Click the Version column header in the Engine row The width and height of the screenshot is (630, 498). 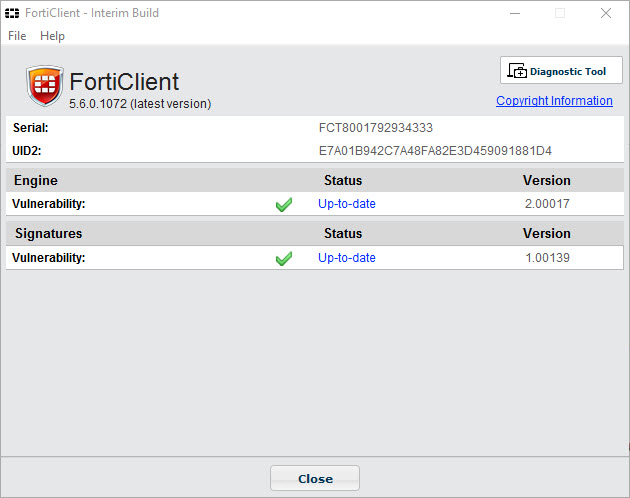pos(546,180)
